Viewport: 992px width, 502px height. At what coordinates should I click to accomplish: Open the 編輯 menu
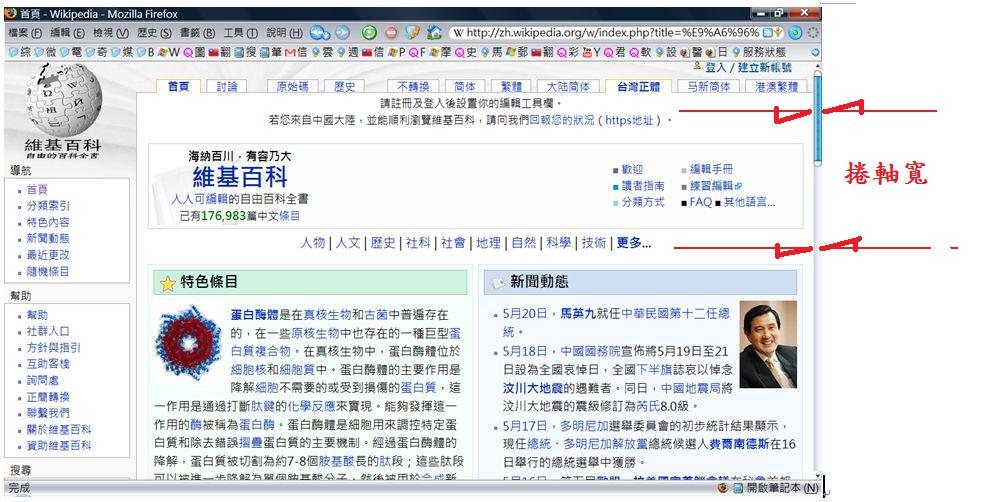pos(68,32)
